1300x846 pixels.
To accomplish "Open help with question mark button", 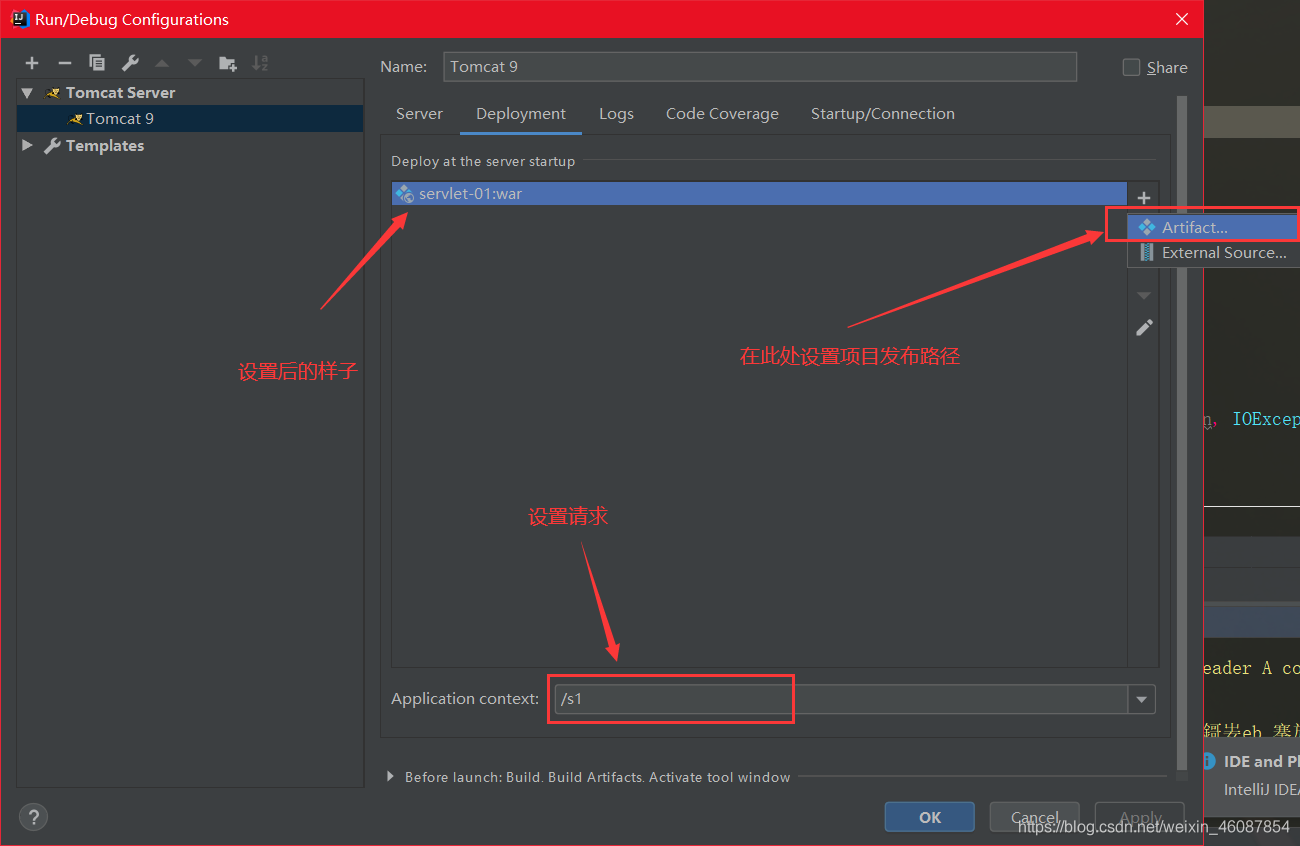I will (33, 816).
